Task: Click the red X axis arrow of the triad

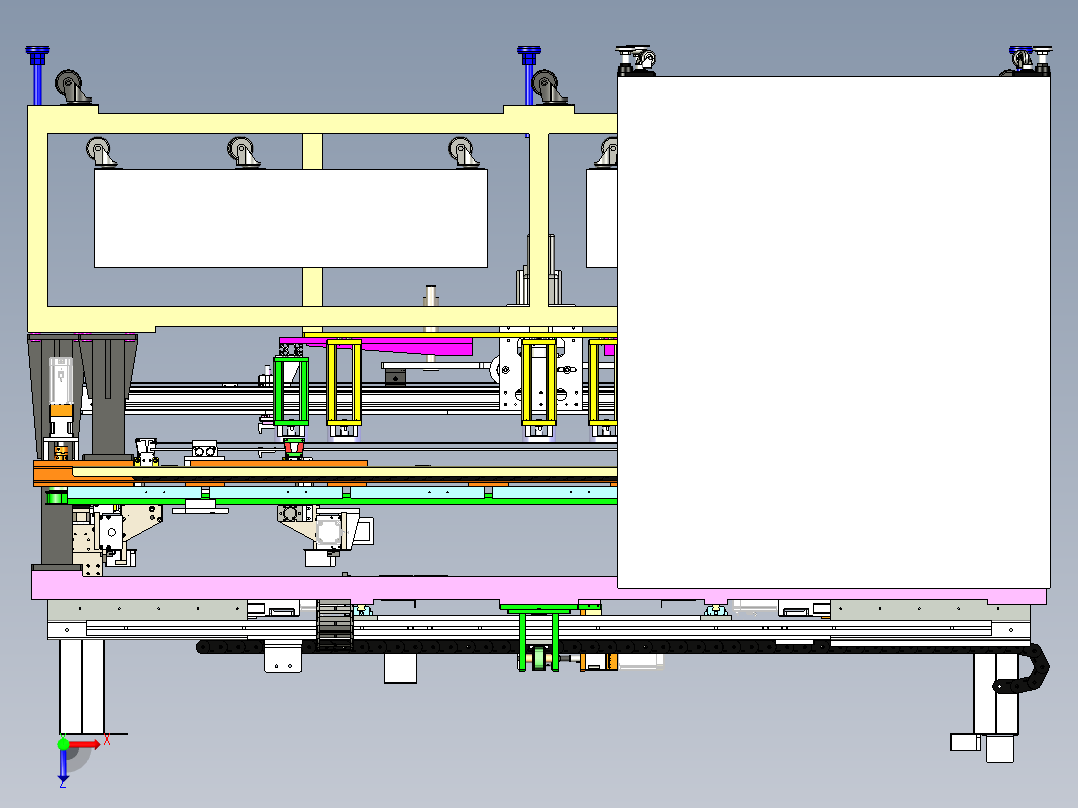Action: coord(86,744)
